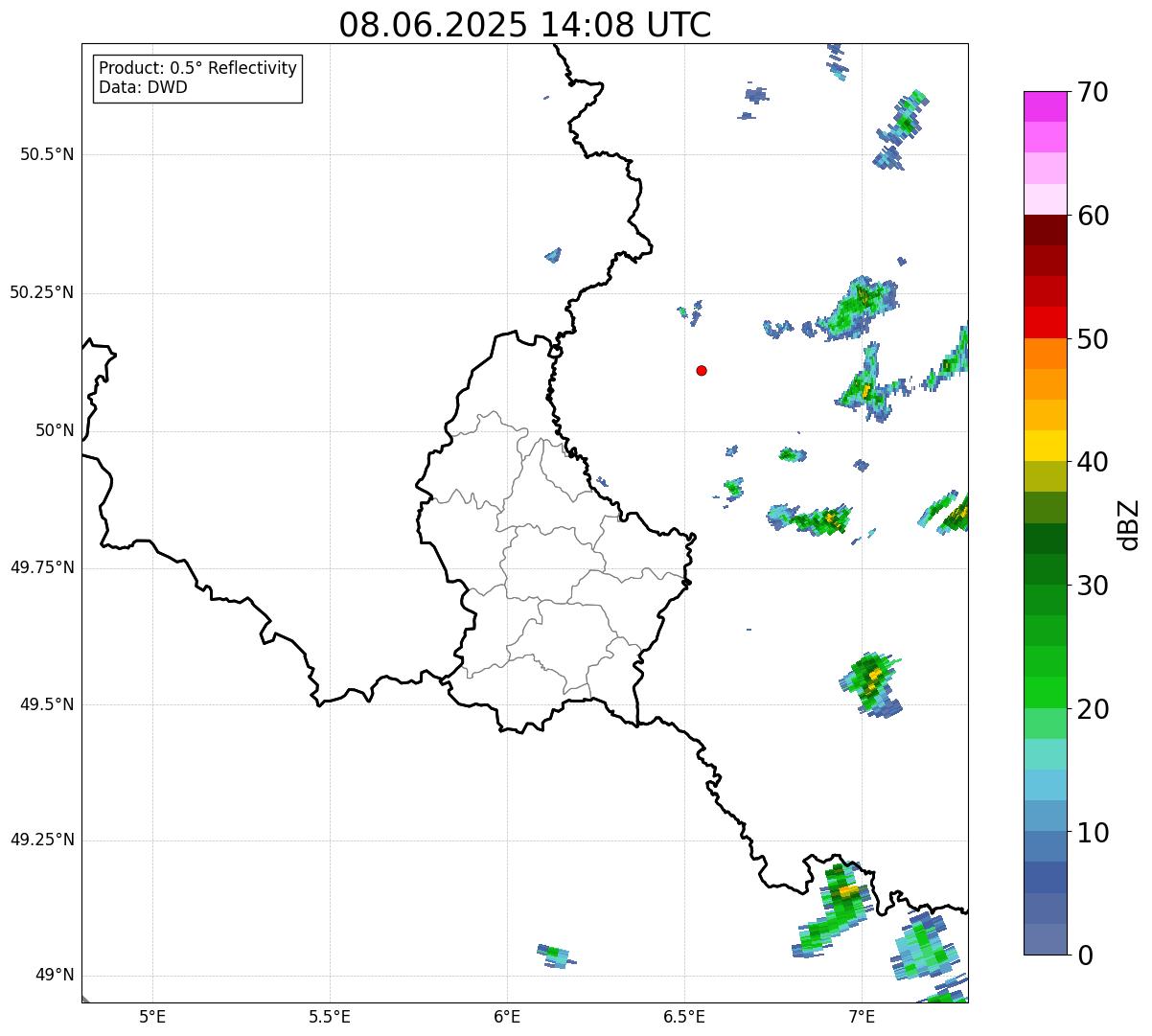This screenshot has height=1036, width=1152.
Task: Pick the gray-blue swatch just above 0
Action: (x=1046, y=939)
